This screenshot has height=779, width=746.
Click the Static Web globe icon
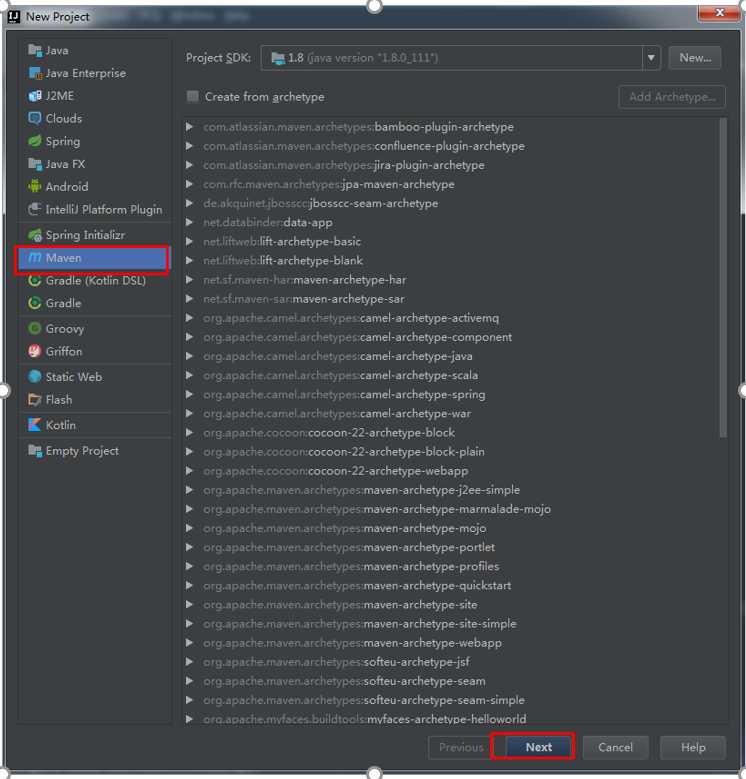point(35,377)
